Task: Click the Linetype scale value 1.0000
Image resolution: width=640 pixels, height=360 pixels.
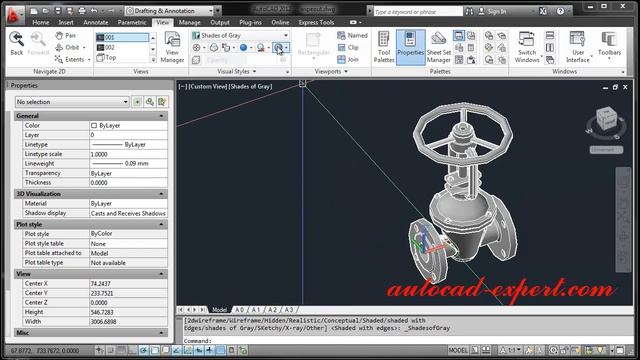Action: pyautogui.click(x=128, y=154)
